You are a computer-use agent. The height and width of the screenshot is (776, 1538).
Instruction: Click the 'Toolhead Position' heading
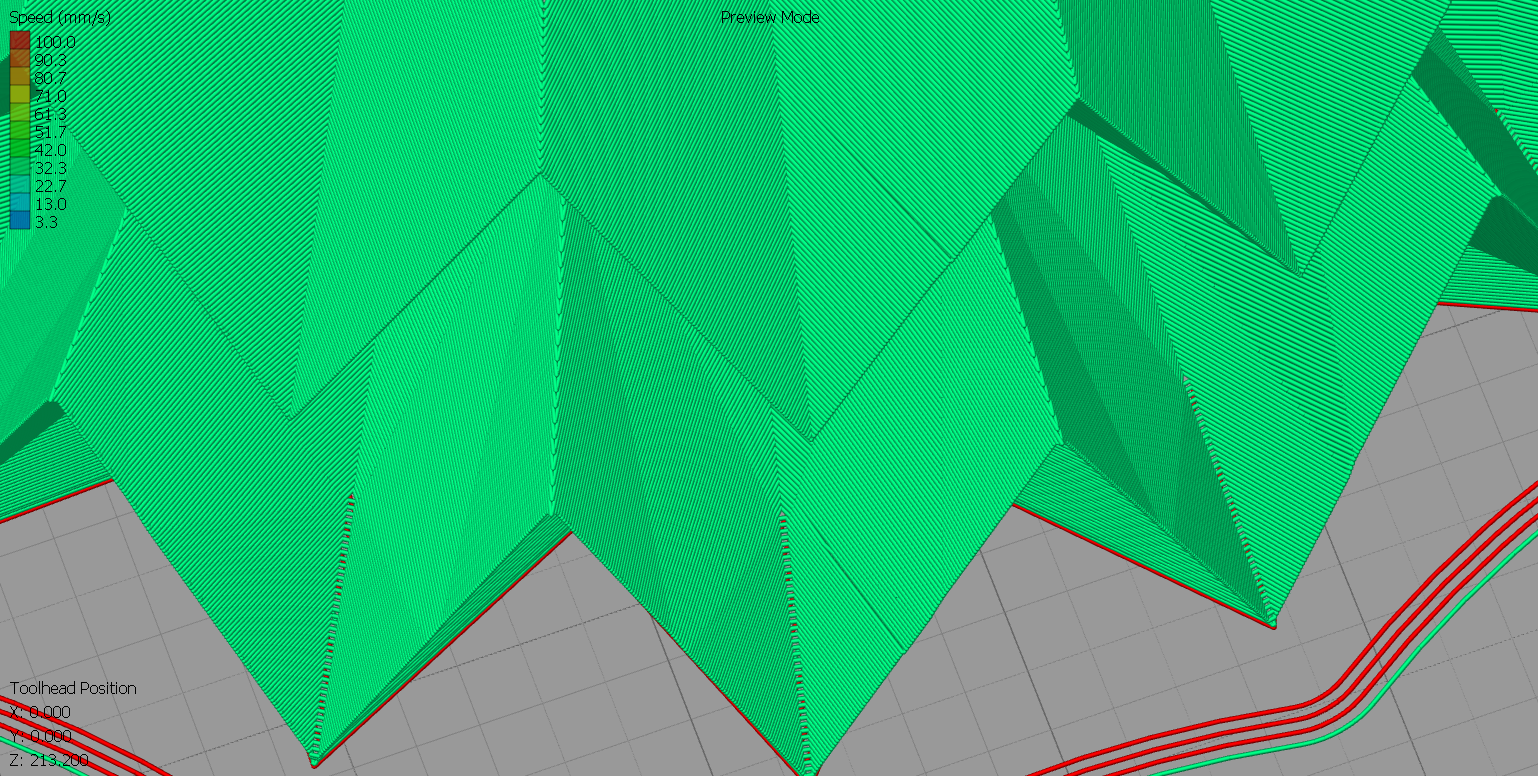(73, 688)
